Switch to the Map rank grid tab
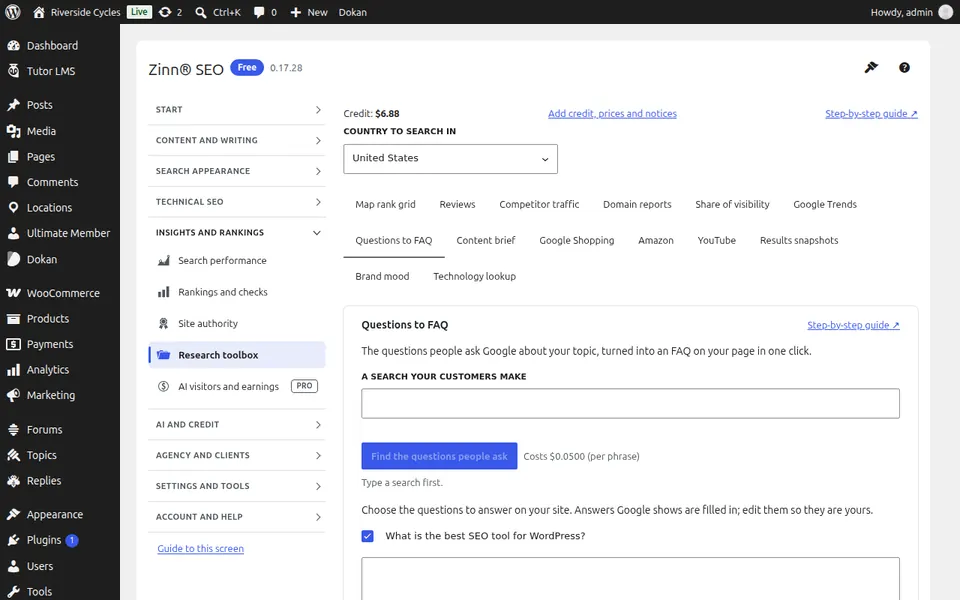The width and height of the screenshot is (960, 600). 385,204
